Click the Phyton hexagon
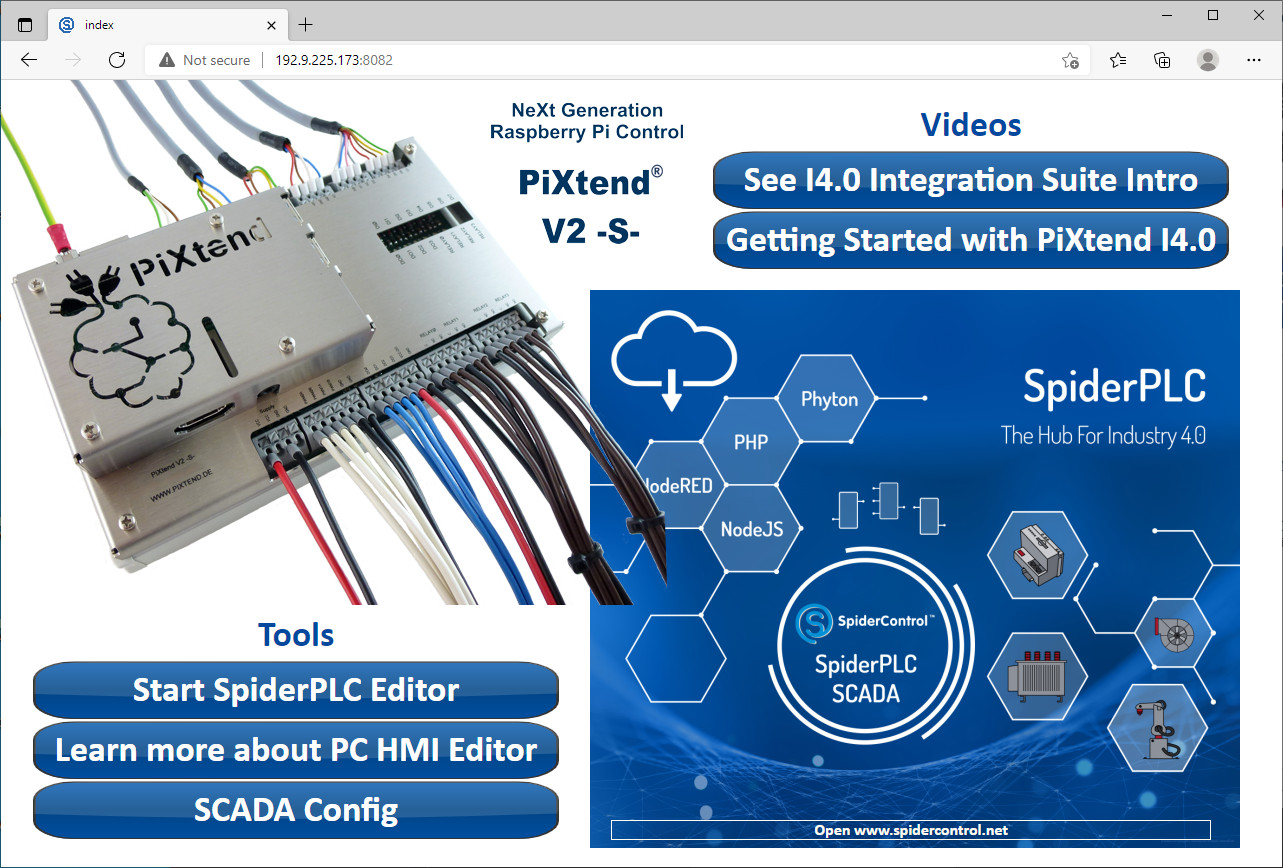This screenshot has width=1283, height=868. point(829,399)
